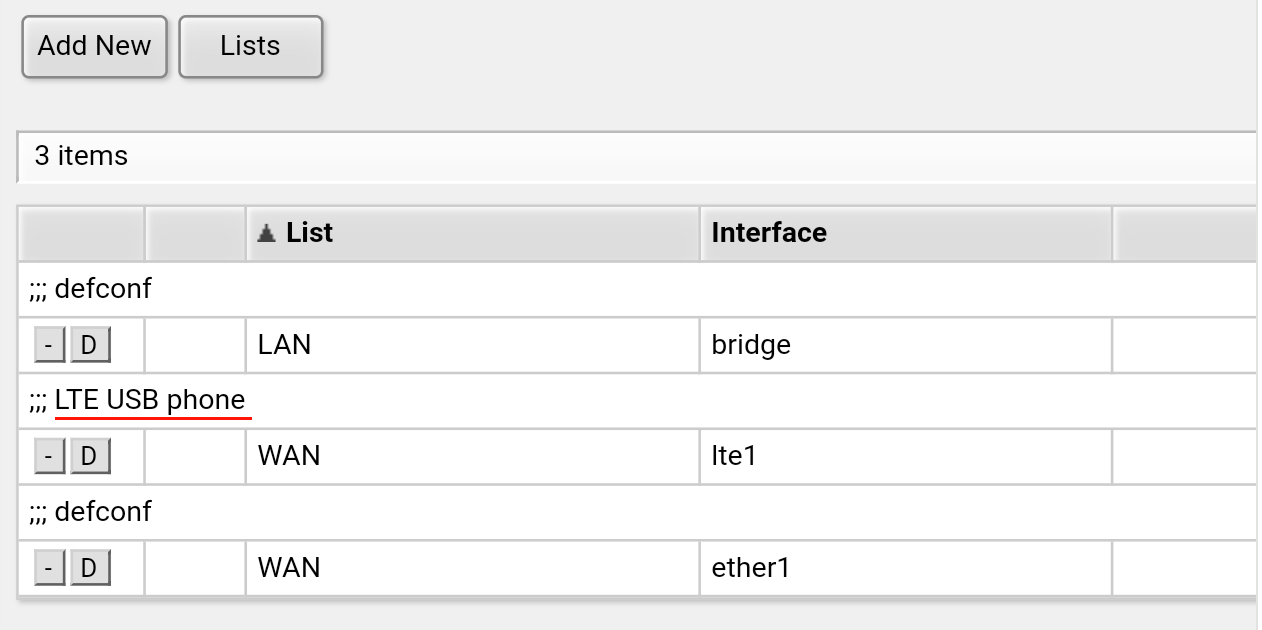Sort by the Interface column header
The height and width of the screenshot is (630, 1262).
click(x=768, y=233)
